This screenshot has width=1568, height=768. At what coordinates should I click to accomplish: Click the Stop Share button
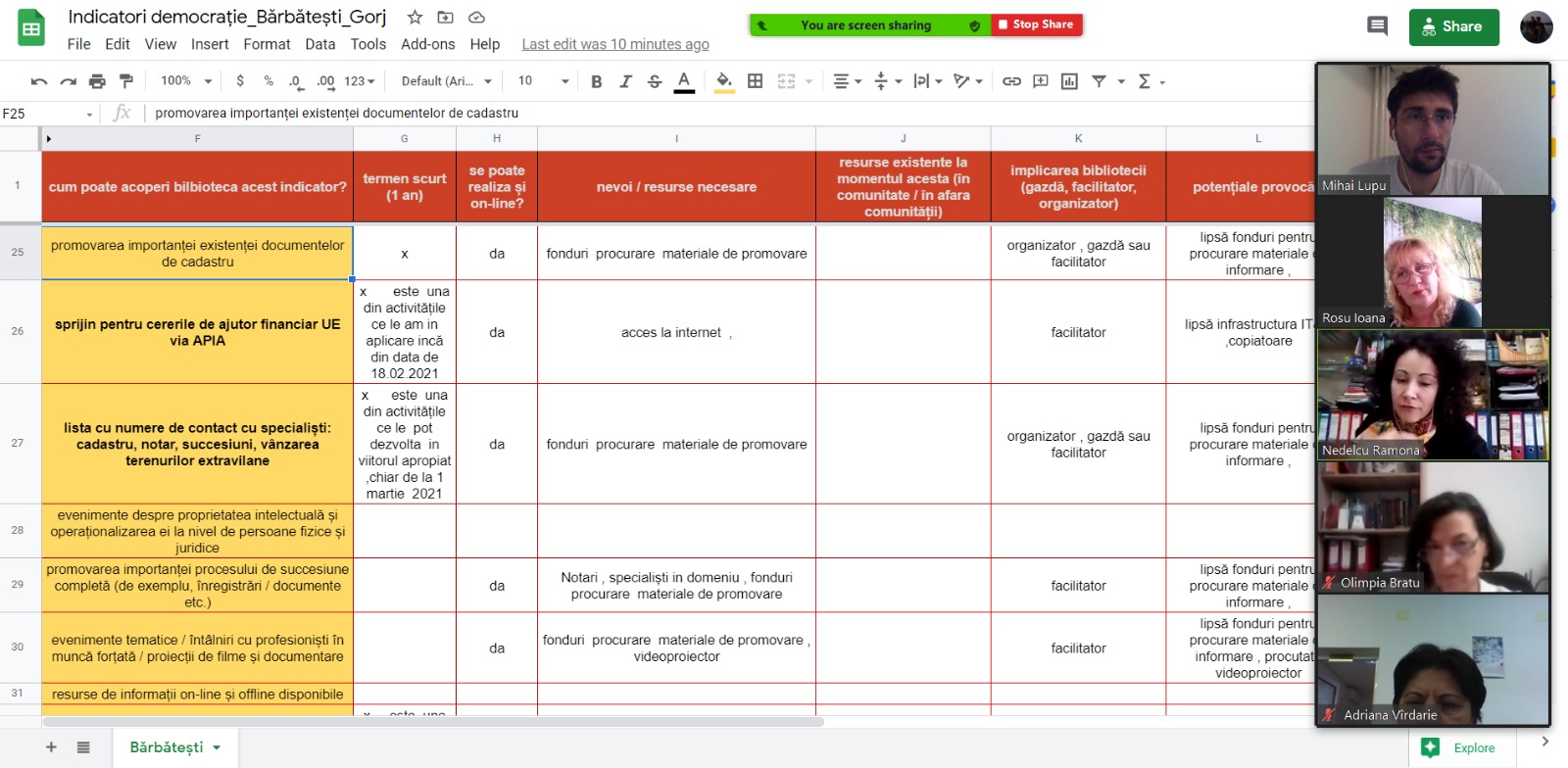tap(1037, 24)
